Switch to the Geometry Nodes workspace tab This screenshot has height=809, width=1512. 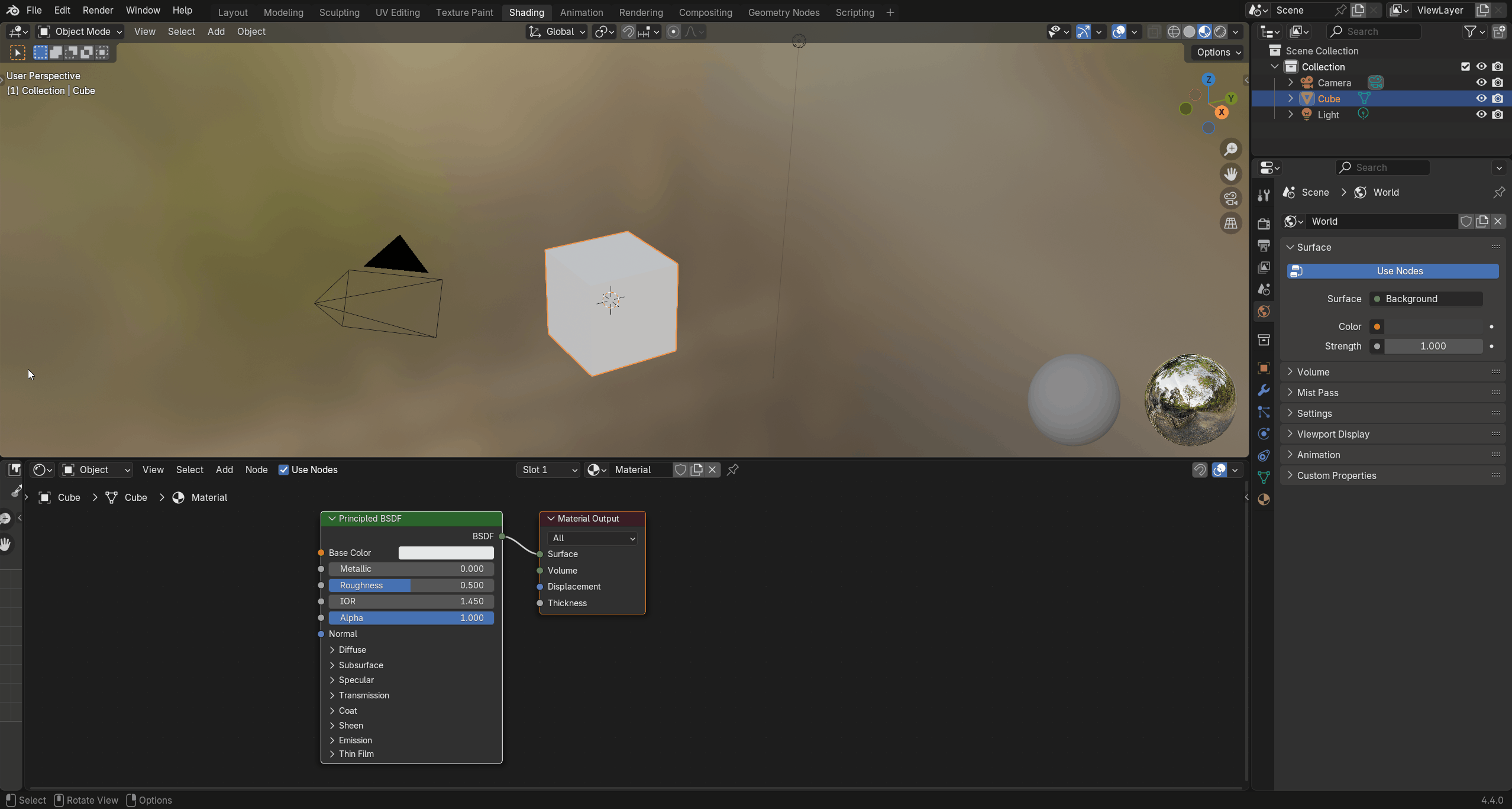pyautogui.click(x=783, y=12)
